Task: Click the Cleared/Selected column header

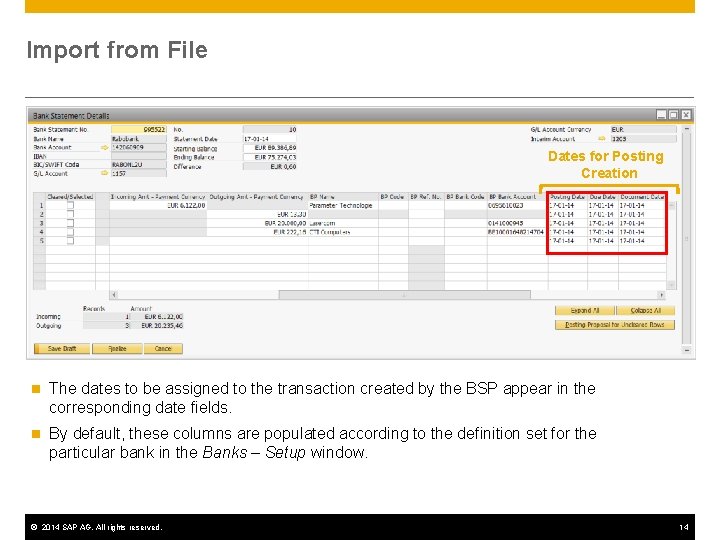Action: click(x=70, y=197)
